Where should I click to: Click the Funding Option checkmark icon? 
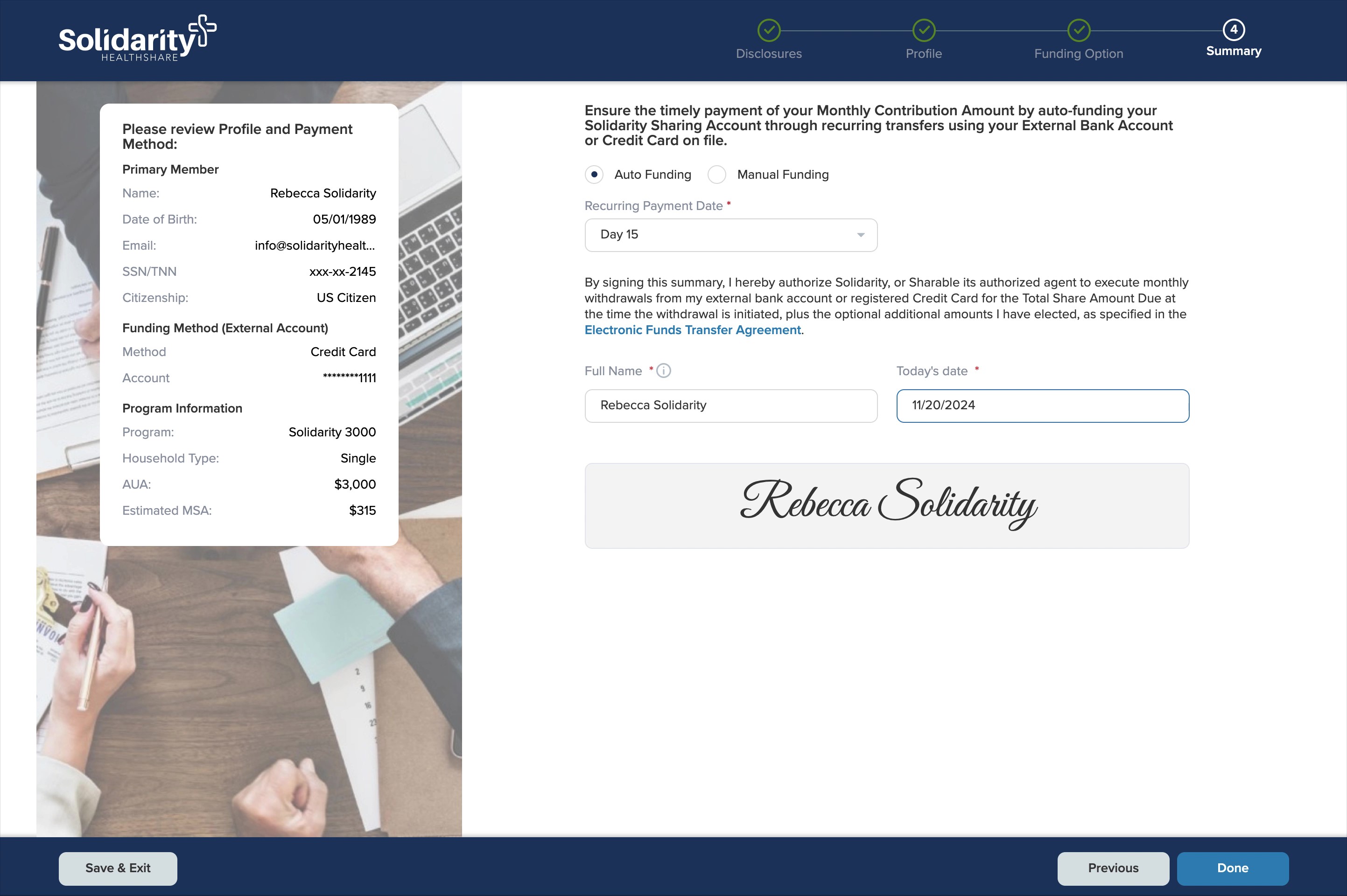coord(1079,30)
